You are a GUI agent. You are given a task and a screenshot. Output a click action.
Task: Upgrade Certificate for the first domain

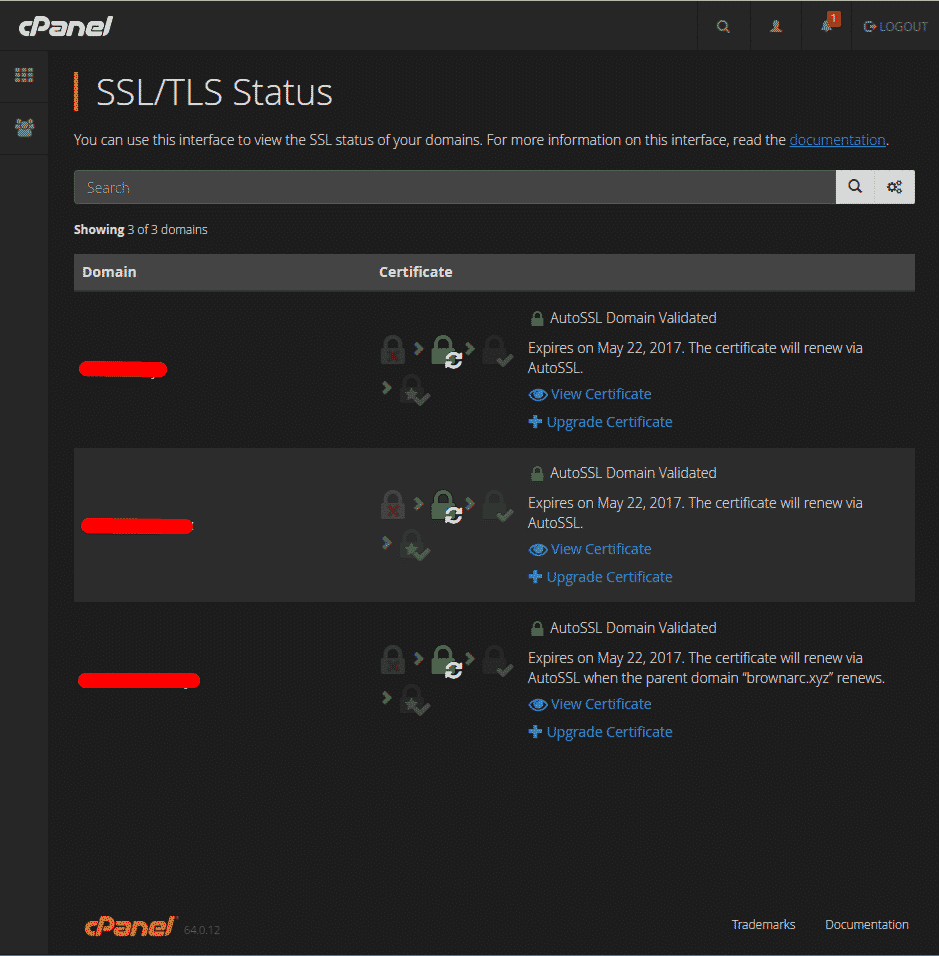coord(609,422)
